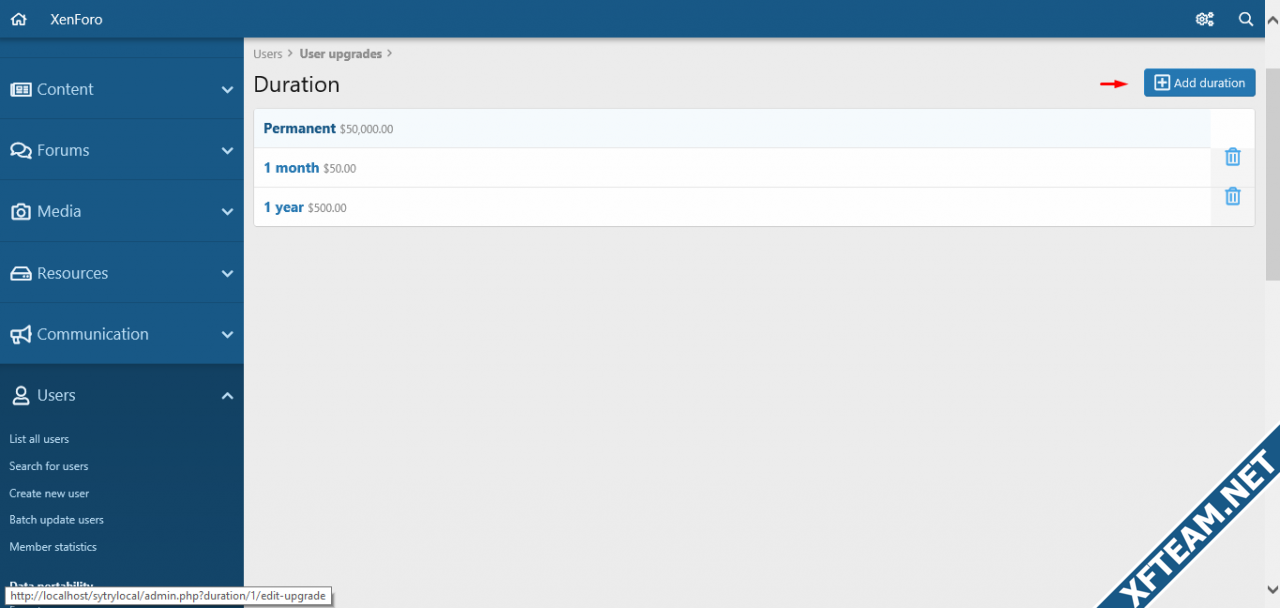Open the settings gears icon

click(x=1205, y=19)
